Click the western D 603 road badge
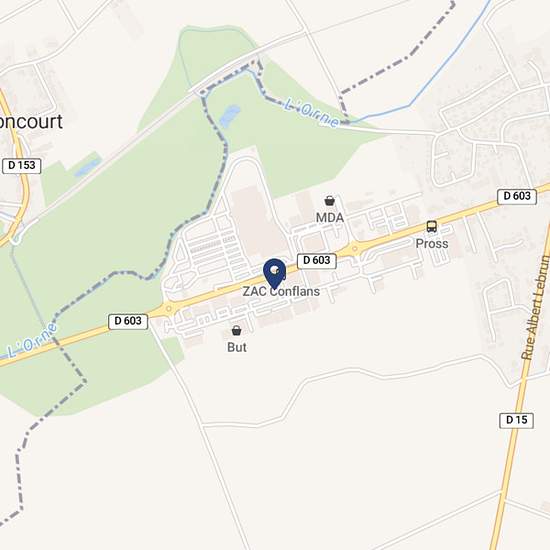 click(x=128, y=321)
